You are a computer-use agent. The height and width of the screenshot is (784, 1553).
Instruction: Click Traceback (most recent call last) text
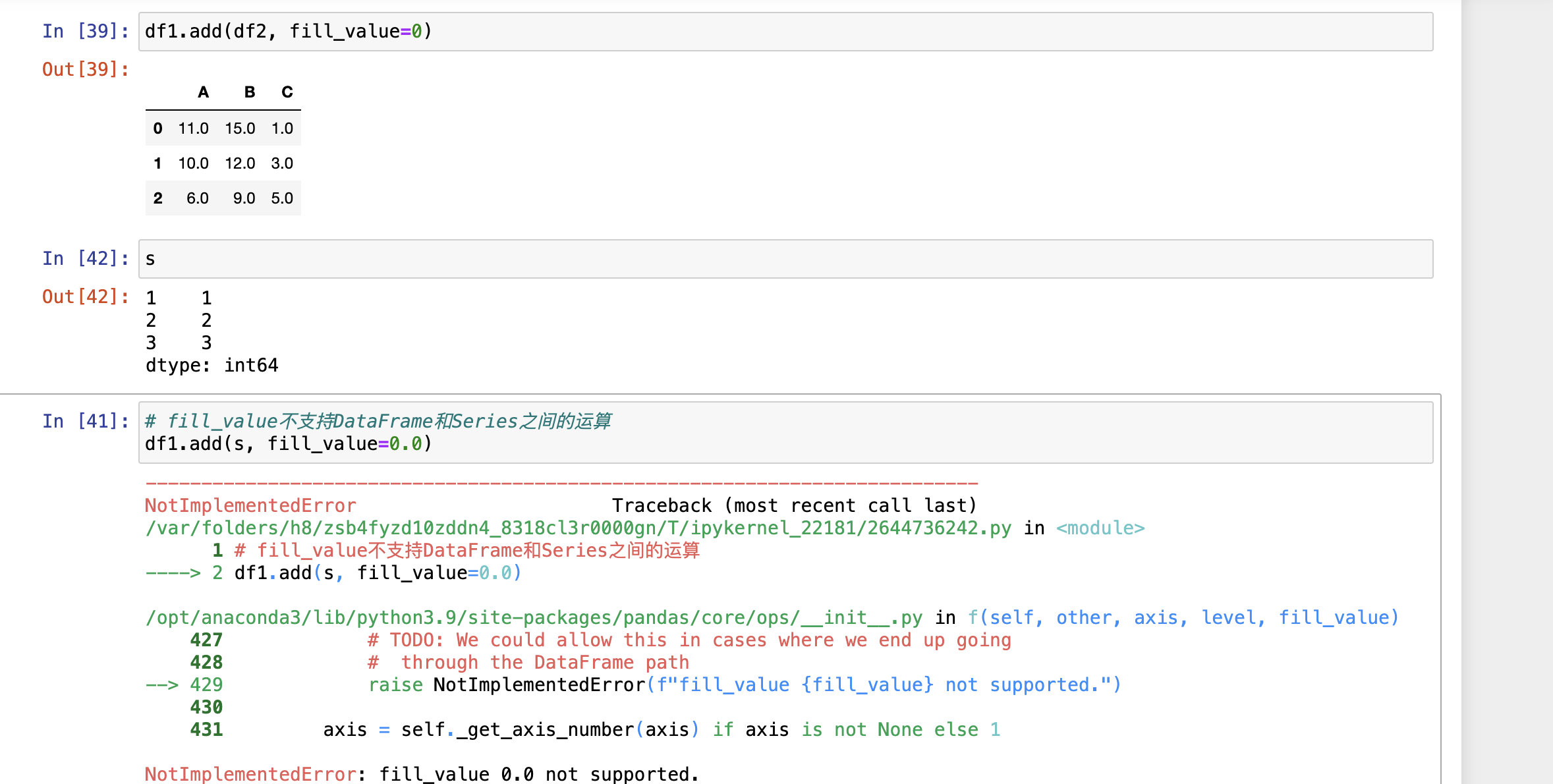(795, 505)
